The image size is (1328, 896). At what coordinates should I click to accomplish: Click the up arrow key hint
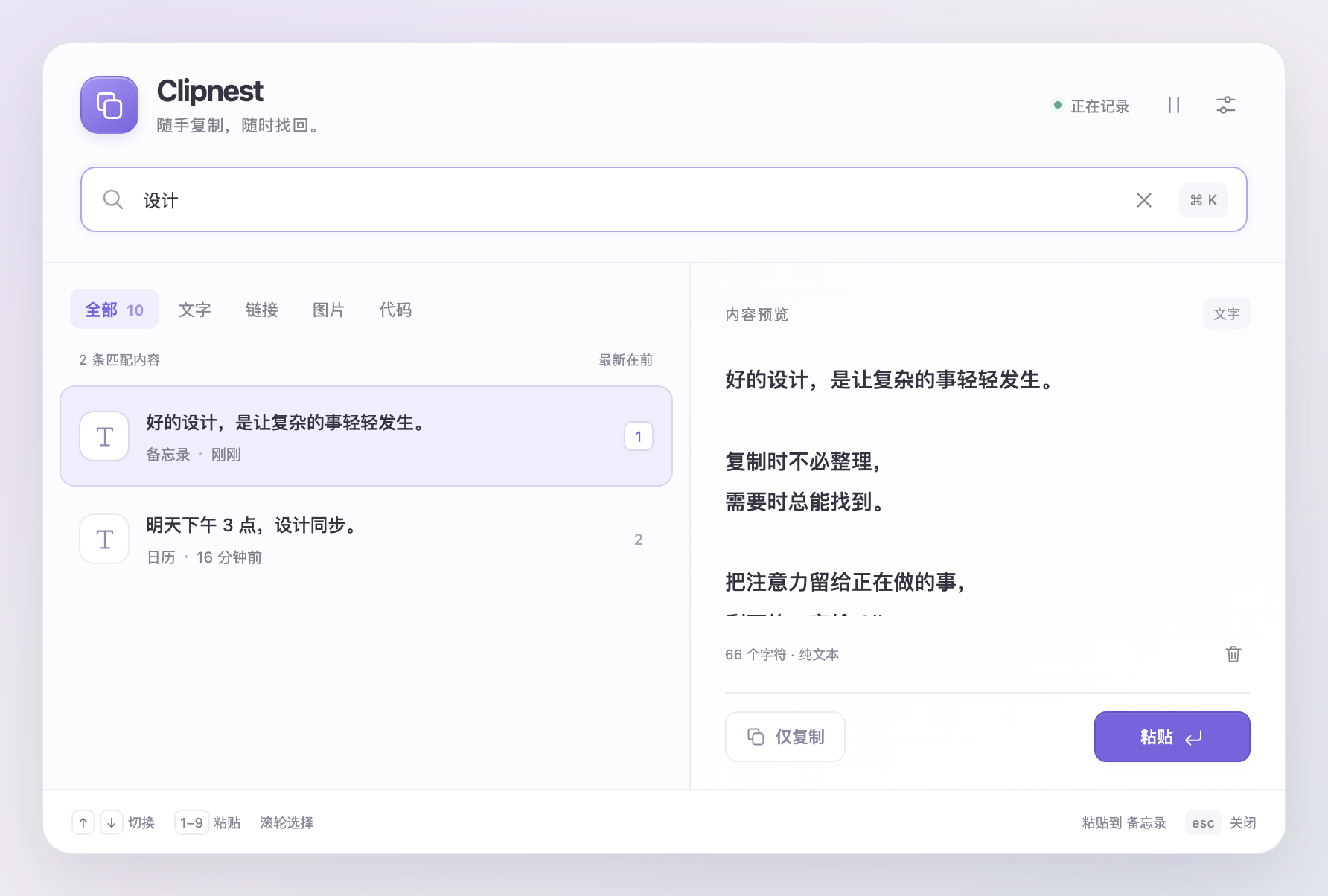(83, 822)
